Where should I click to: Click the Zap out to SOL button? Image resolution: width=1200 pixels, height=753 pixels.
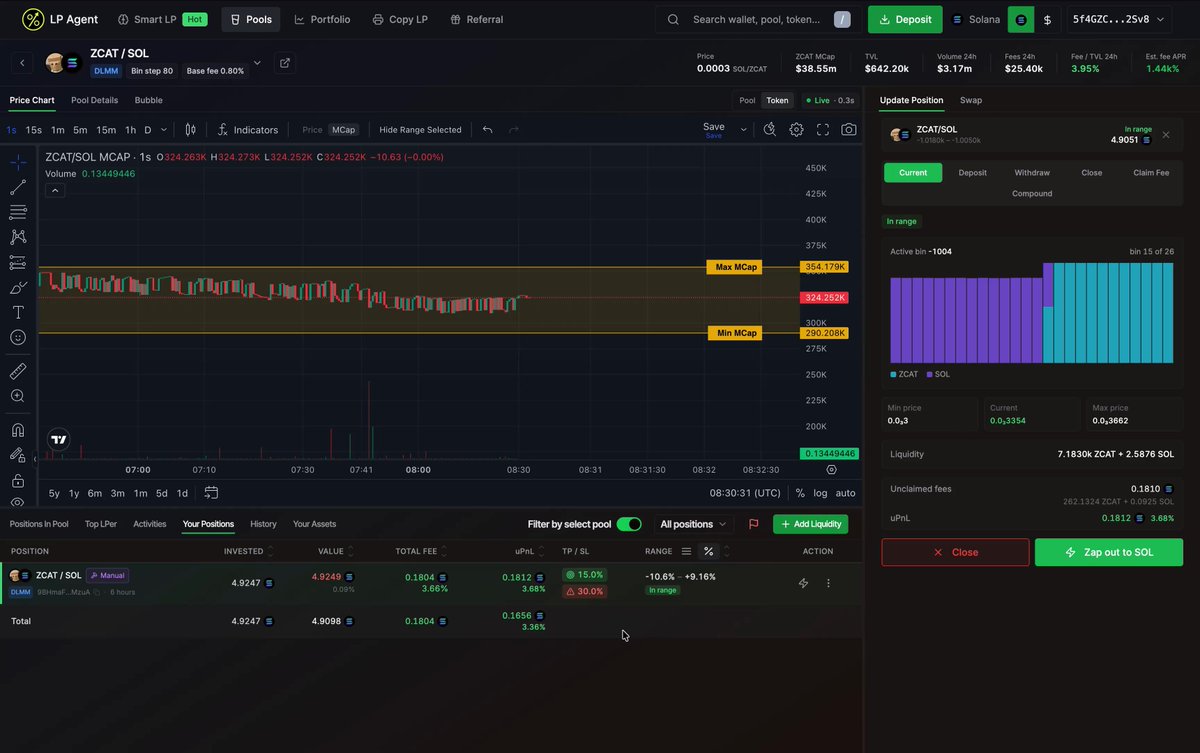point(1109,552)
